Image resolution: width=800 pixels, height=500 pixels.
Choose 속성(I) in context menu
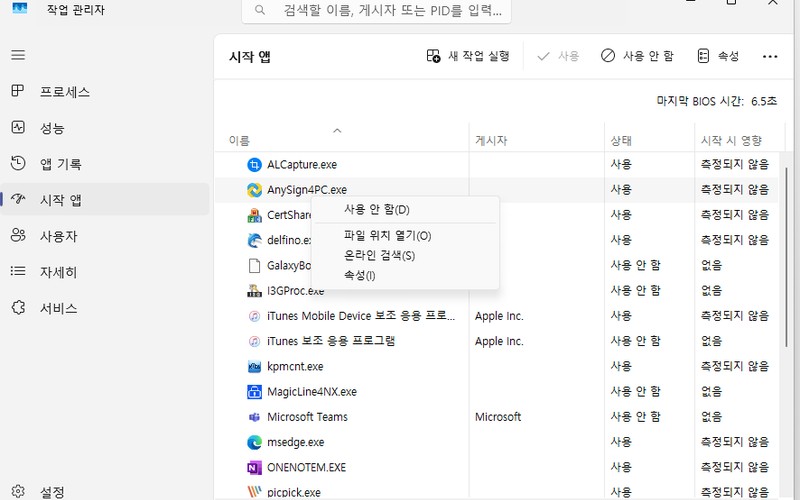point(405,276)
